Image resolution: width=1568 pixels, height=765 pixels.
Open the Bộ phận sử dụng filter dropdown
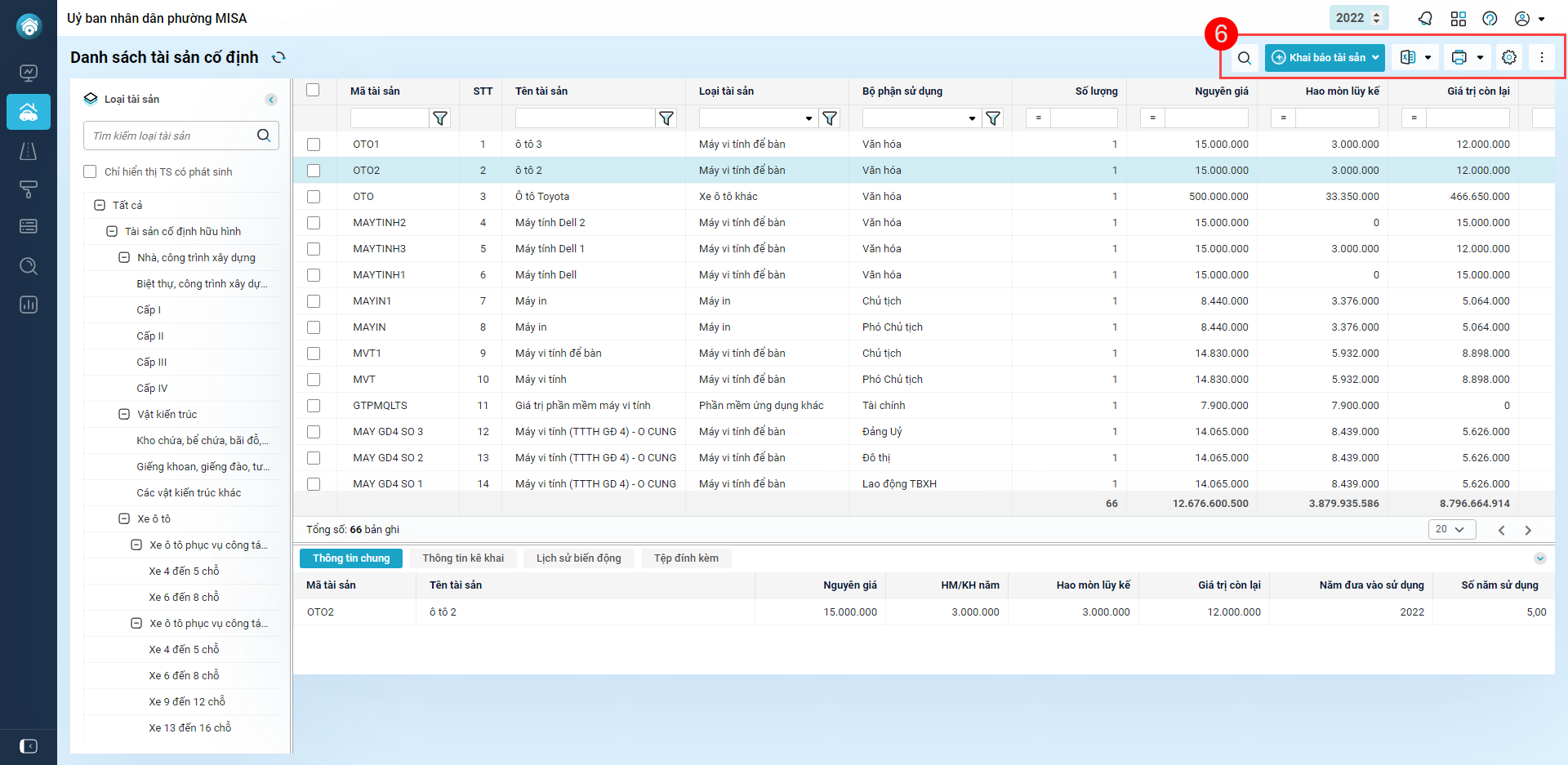pyautogui.click(x=972, y=118)
